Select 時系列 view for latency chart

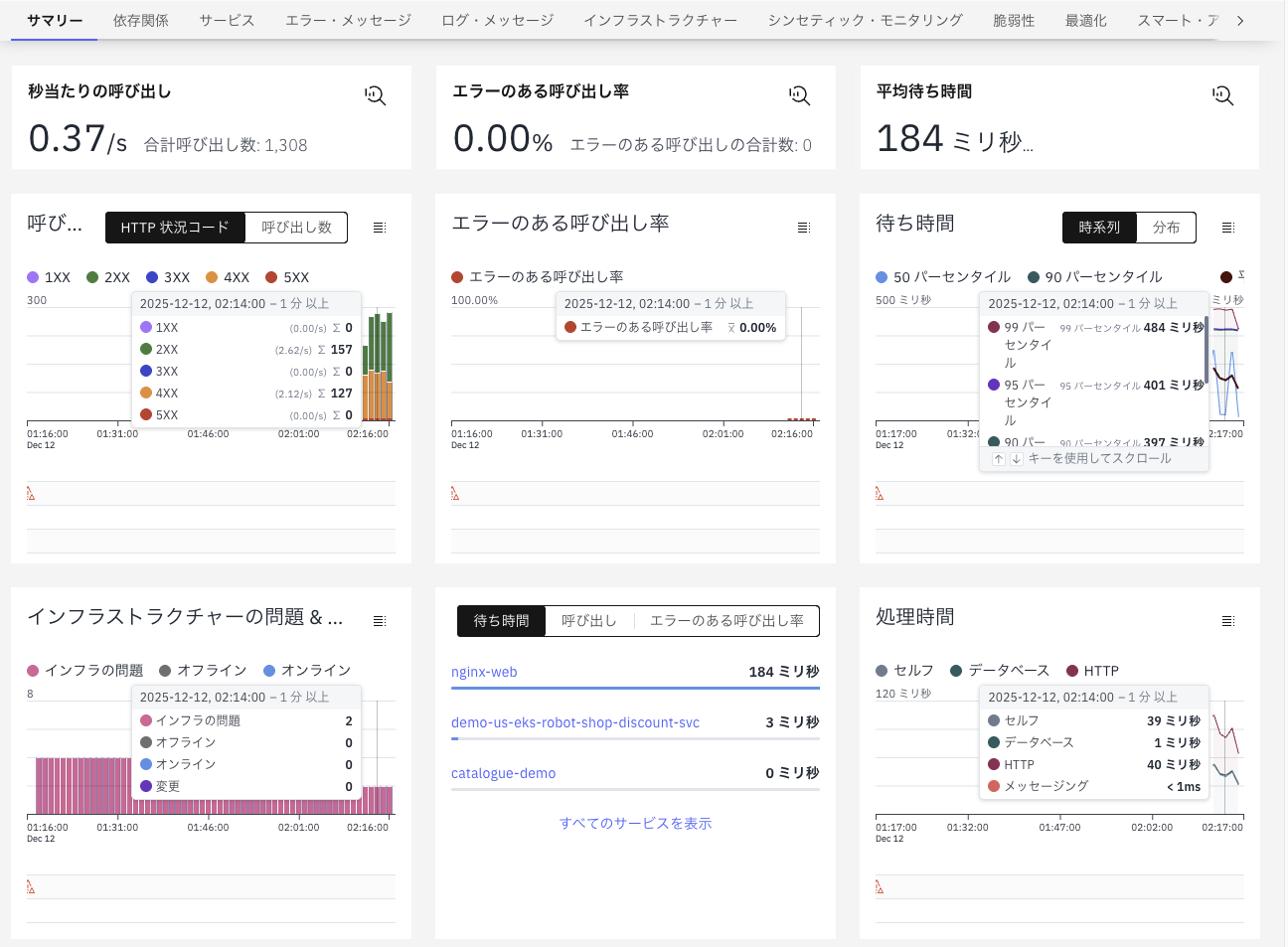pyautogui.click(x=1099, y=228)
